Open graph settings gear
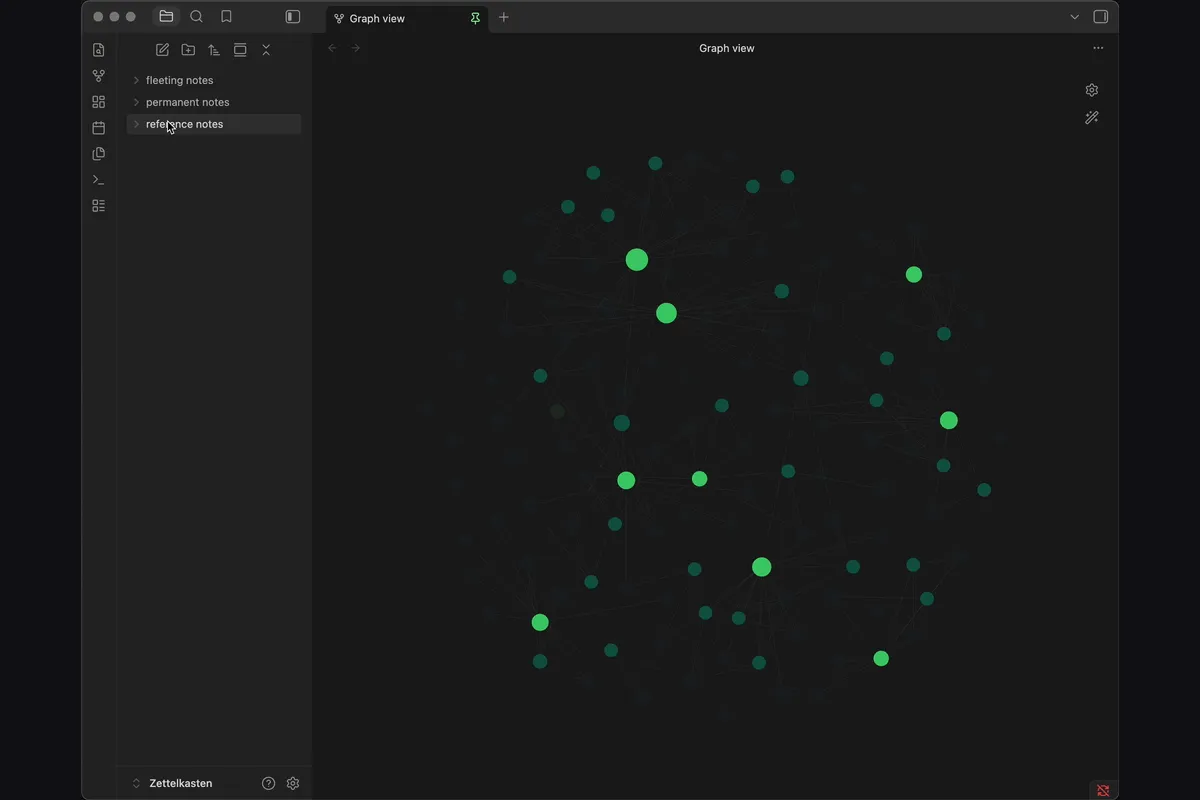Viewport: 1200px width, 800px height. (x=1092, y=90)
